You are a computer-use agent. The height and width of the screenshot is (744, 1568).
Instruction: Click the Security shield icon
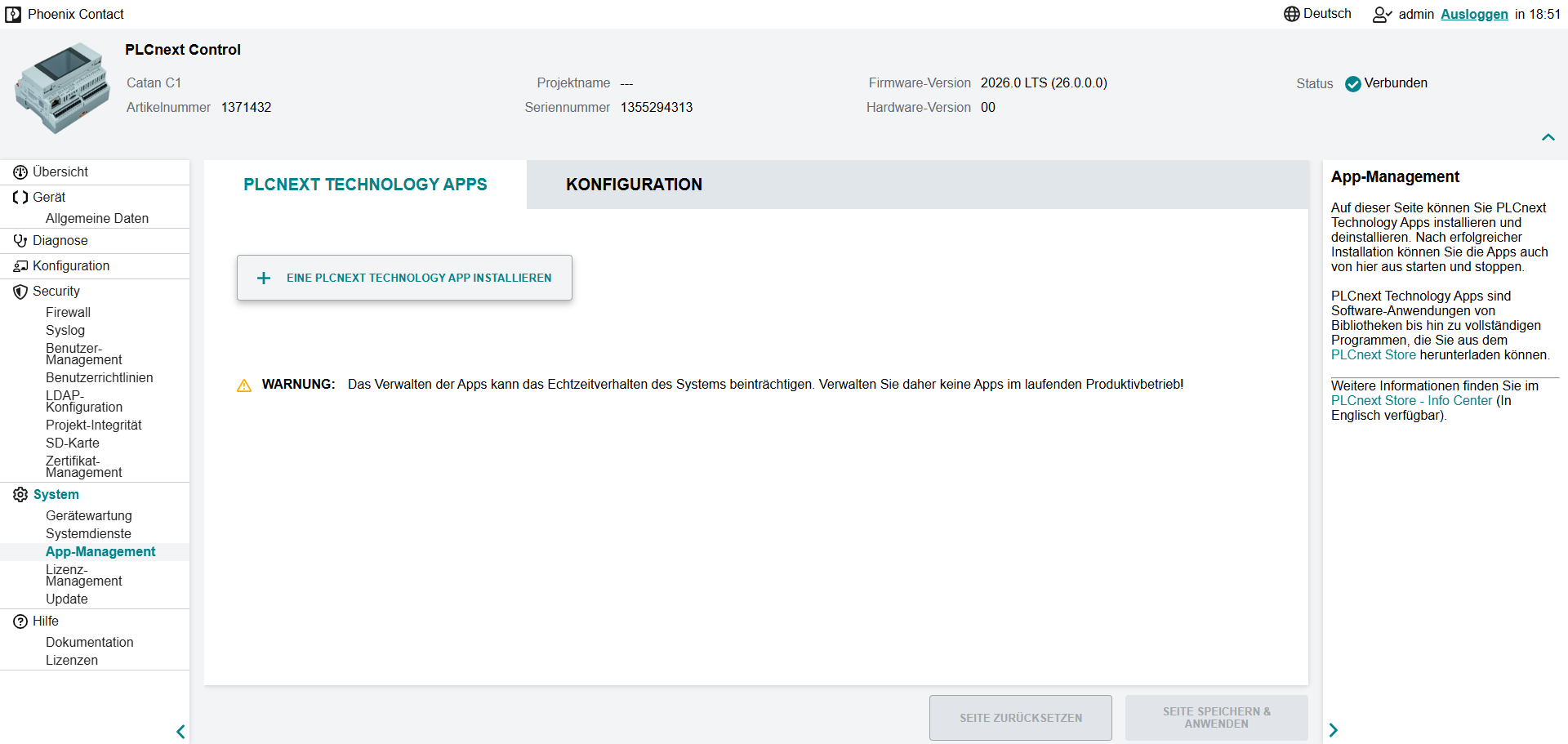click(x=20, y=291)
